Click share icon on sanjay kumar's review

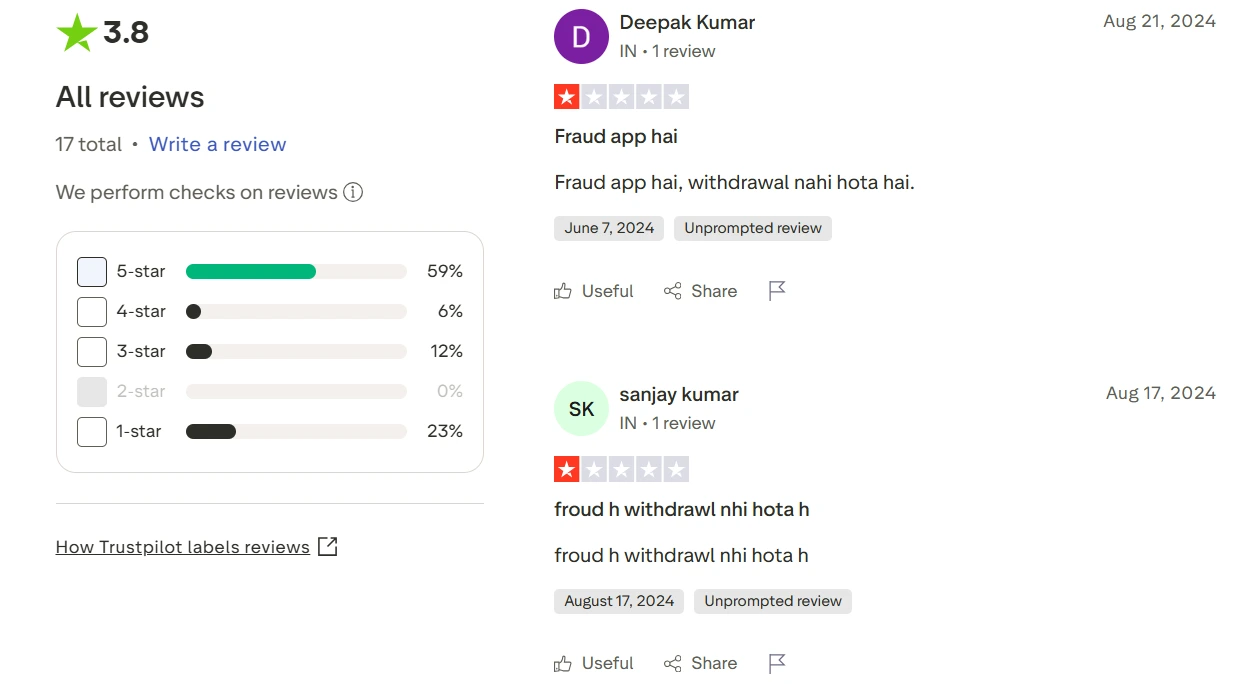(672, 663)
